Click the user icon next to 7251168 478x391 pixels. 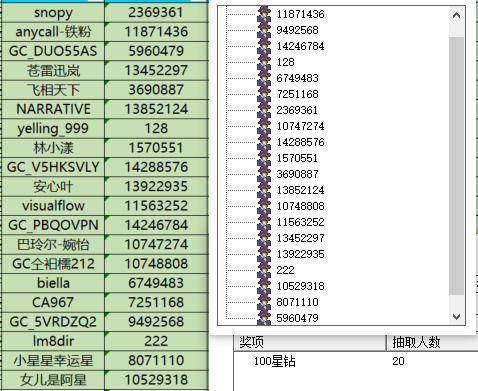pyautogui.click(x=264, y=94)
